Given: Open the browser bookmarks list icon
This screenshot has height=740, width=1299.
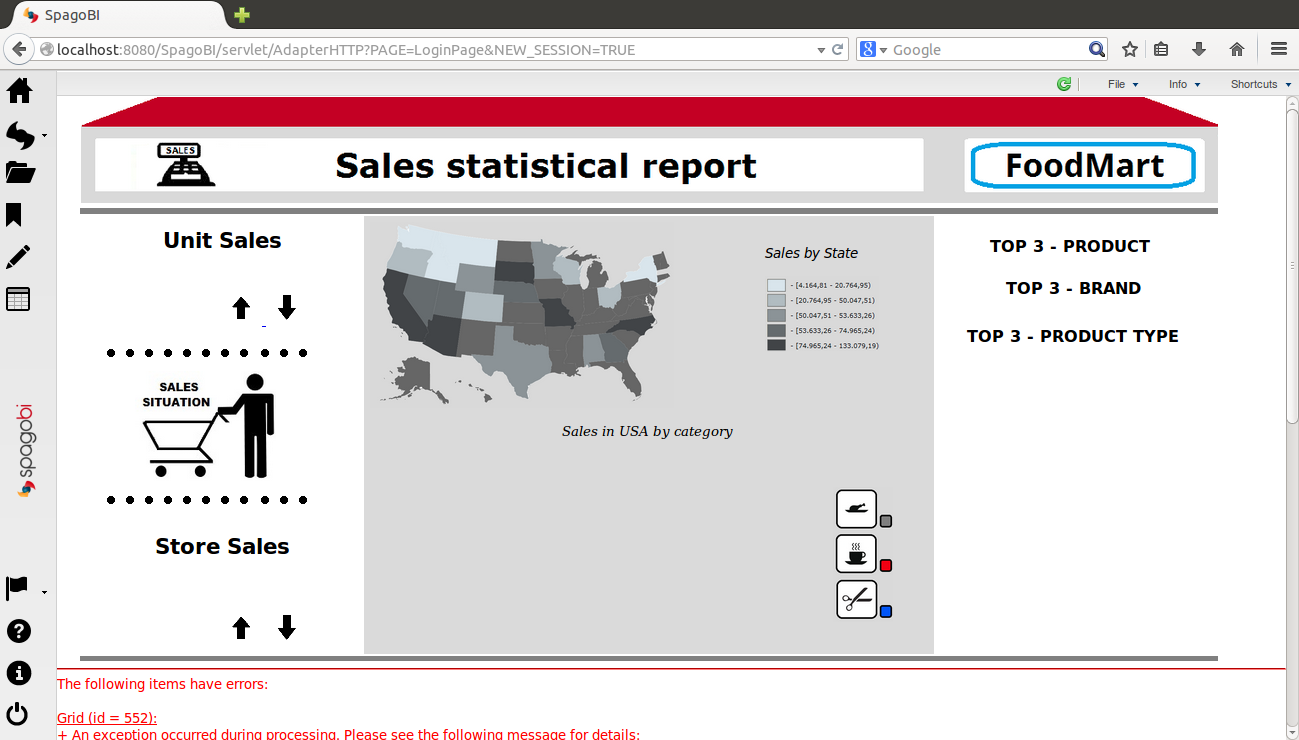Looking at the screenshot, I should pyautogui.click(x=1161, y=49).
